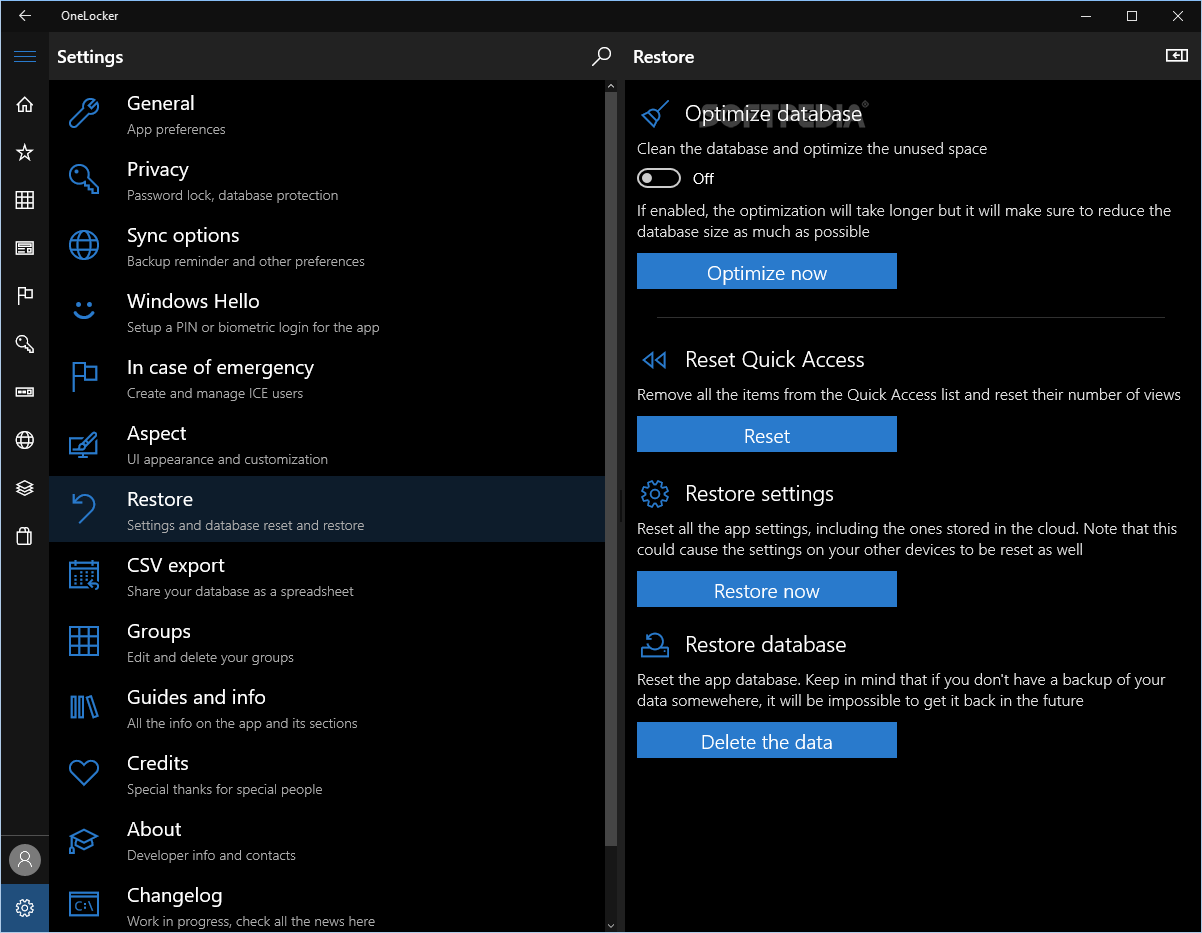This screenshot has width=1202, height=933.
Task: Open the user account avatar
Action: tap(25, 860)
